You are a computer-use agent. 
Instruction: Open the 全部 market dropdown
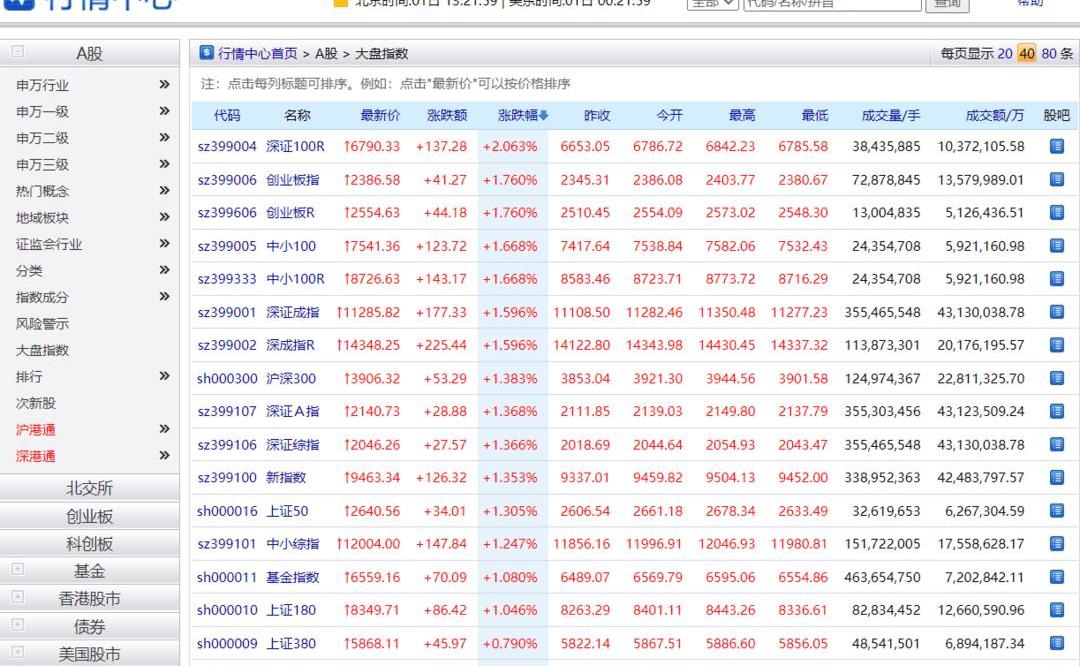(713, 3)
